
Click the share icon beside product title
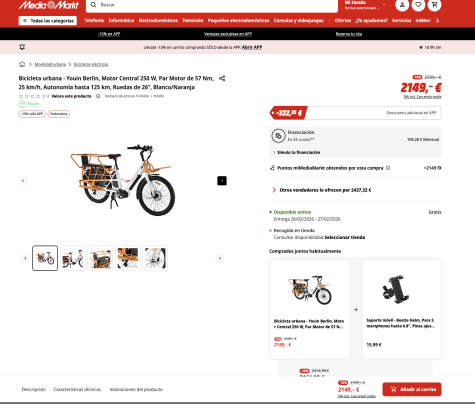[222, 78]
